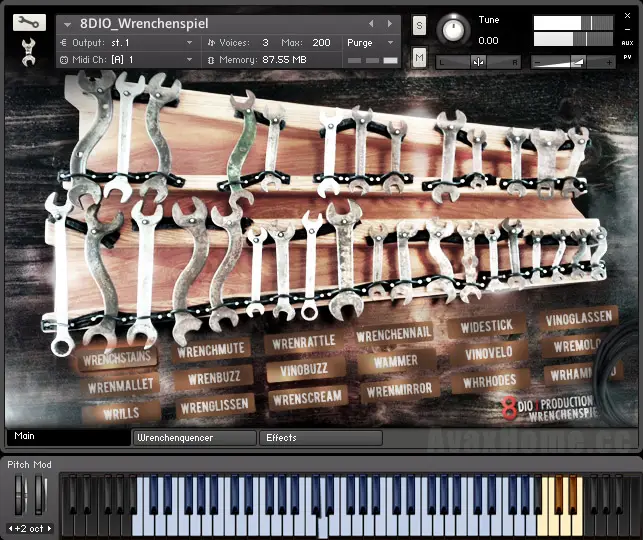Shift keyboard octave up arrow
The height and width of the screenshot is (540, 643).
tap(49, 529)
